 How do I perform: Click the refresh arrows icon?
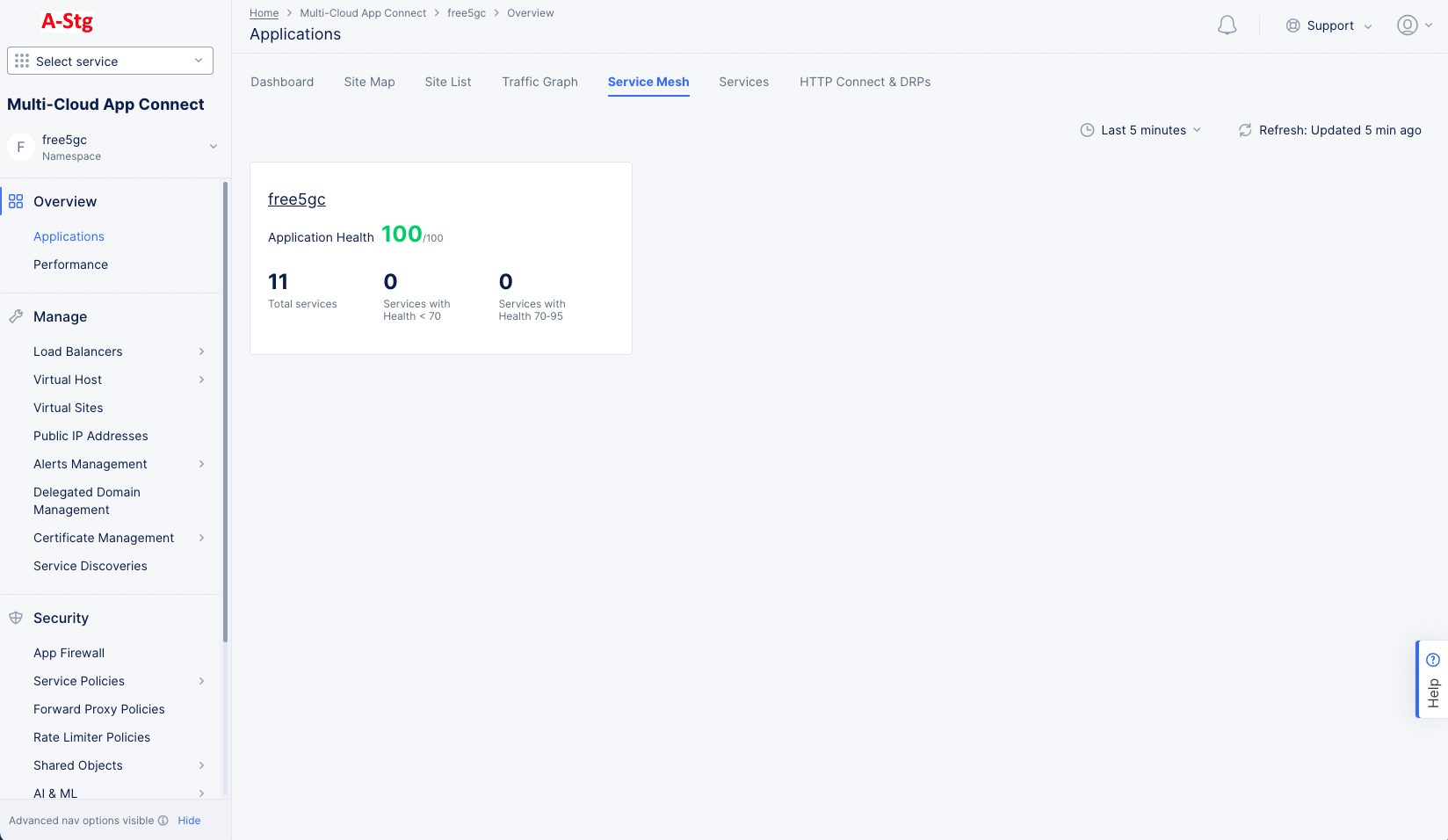click(x=1245, y=130)
